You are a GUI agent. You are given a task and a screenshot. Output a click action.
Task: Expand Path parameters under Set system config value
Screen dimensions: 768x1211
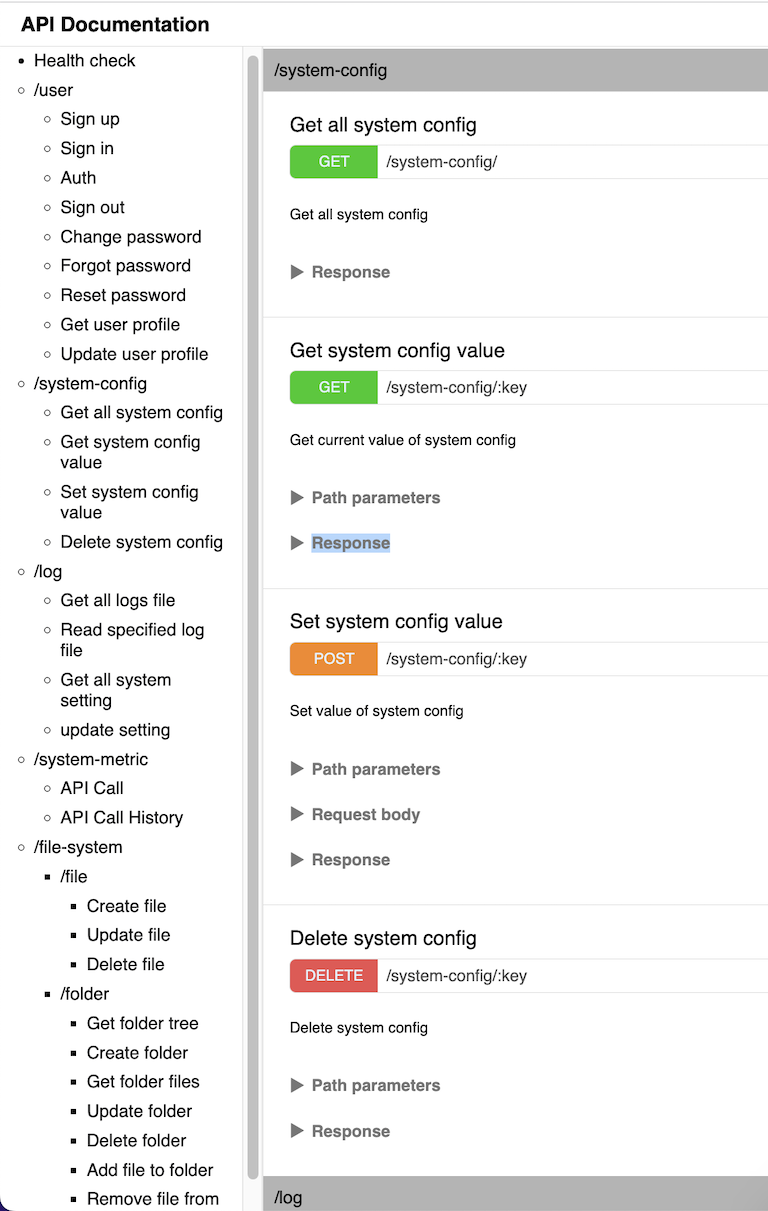pyautogui.click(x=365, y=769)
